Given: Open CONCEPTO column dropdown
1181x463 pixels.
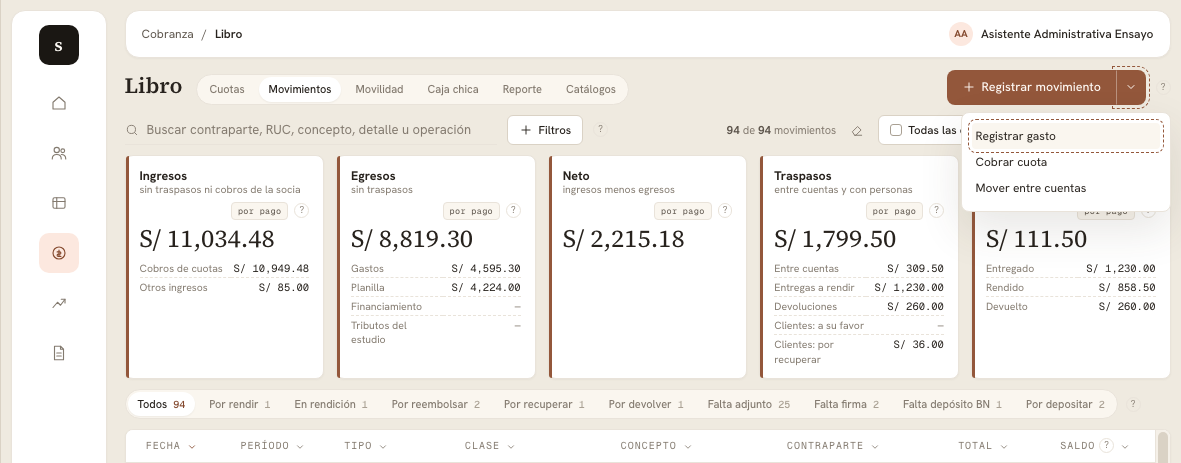Looking at the screenshot, I should [x=687, y=446].
